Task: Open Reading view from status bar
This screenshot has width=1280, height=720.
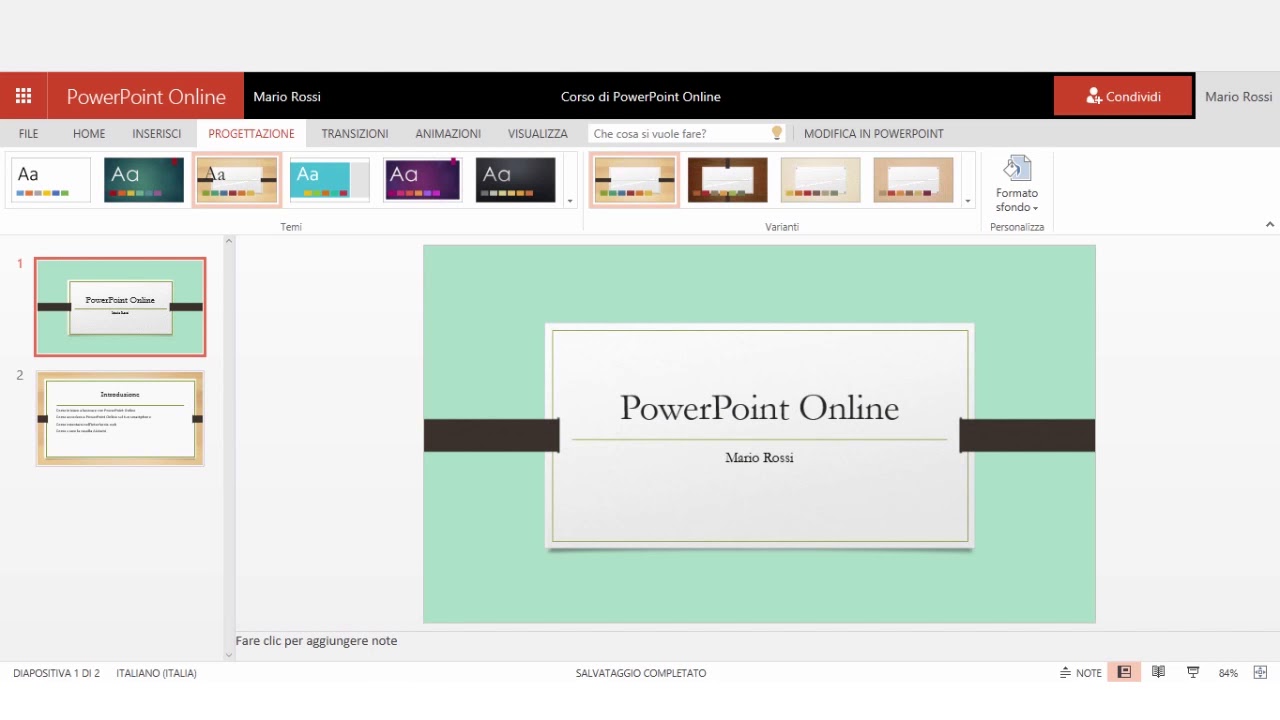Action: (x=1158, y=673)
